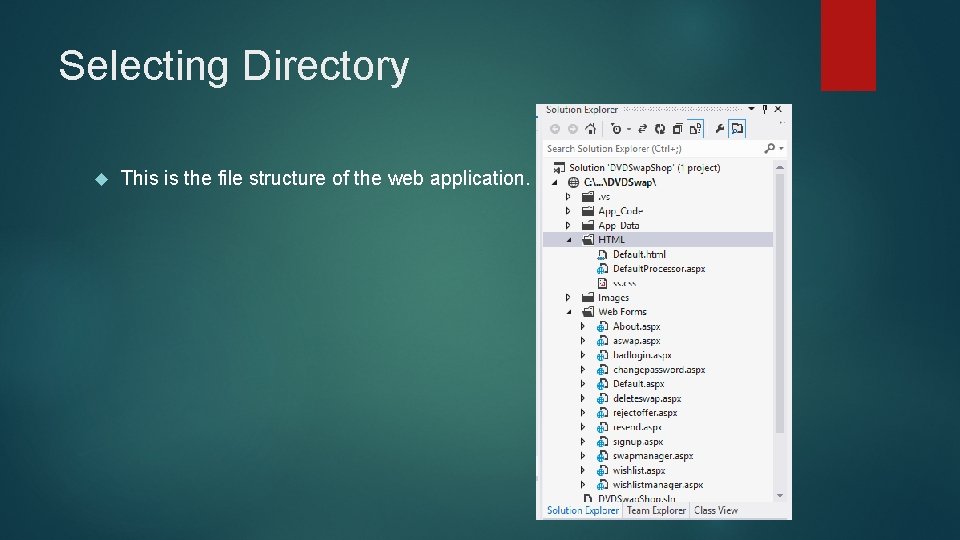Click the aswap.aspx web form icon
This screenshot has width=960, height=540.
pyautogui.click(x=602, y=341)
